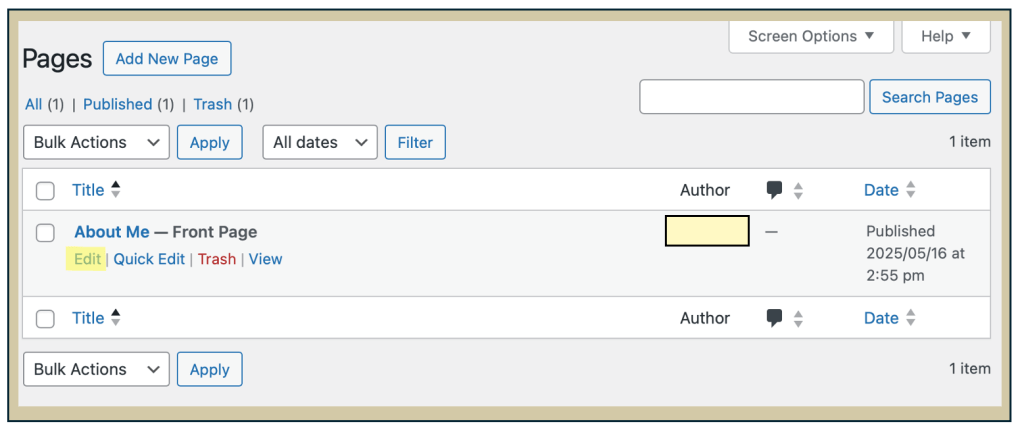Open the All dates filter dropdown
This screenshot has height=430, width=1022.
pyautogui.click(x=319, y=142)
